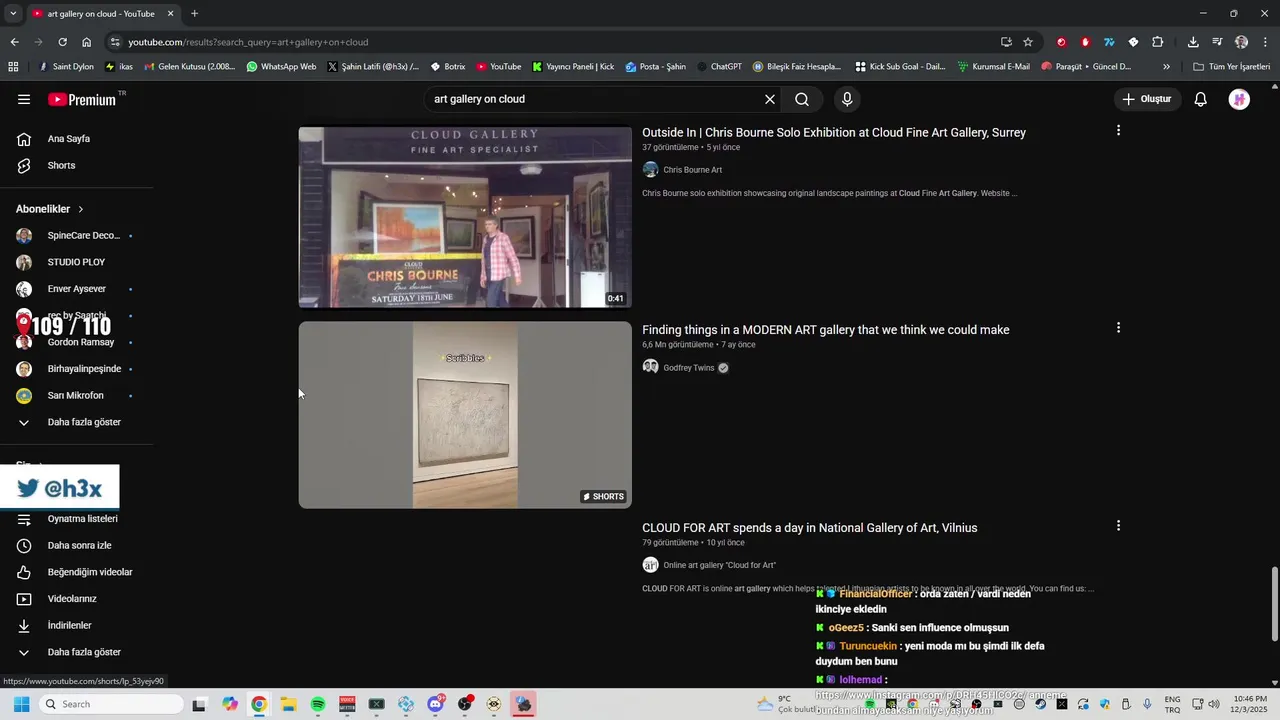Open Online art gallery Cloud for Art channel
This screenshot has height=720, width=1280.
[719, 565]
